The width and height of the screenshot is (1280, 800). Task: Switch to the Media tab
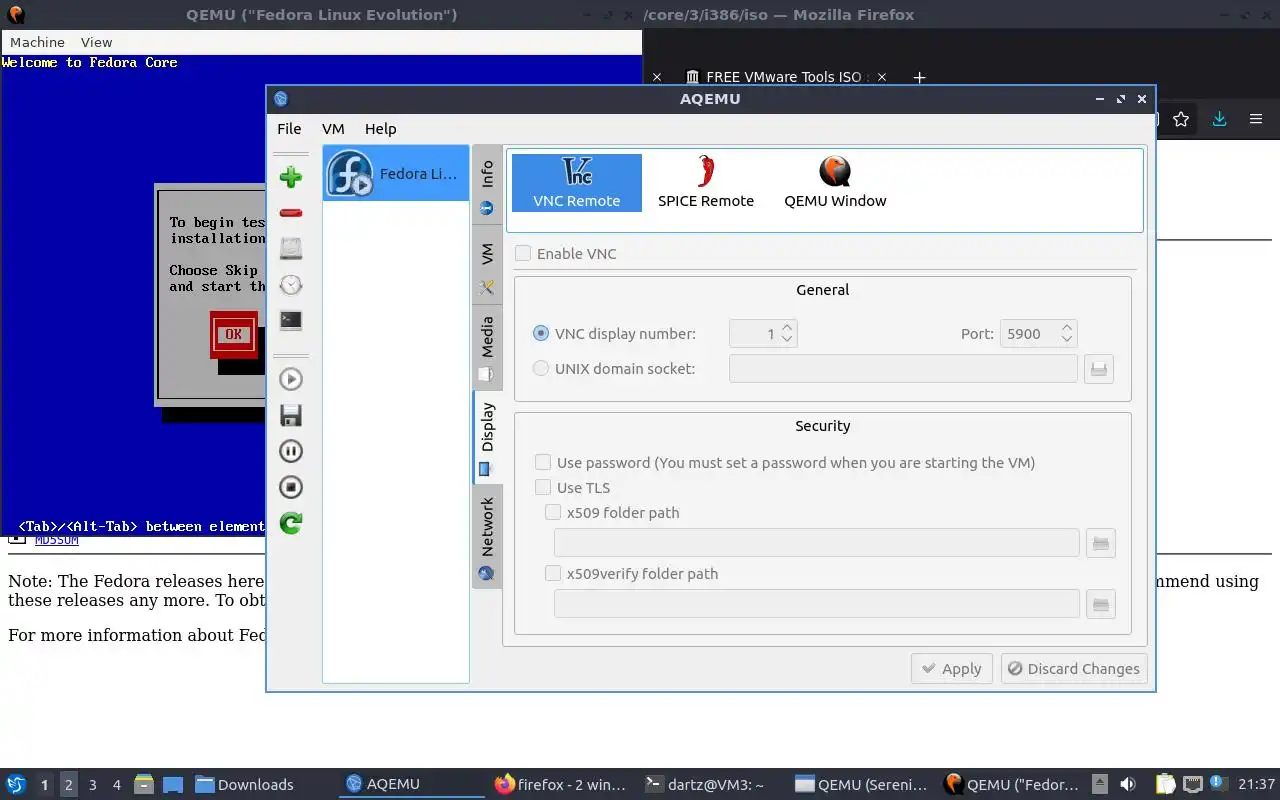[x=487, y=348]
